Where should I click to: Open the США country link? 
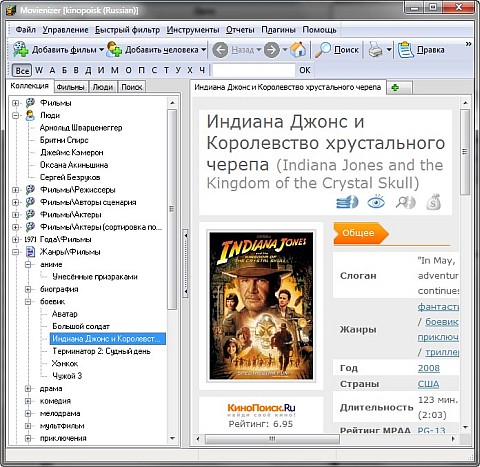tap(428, 384)
